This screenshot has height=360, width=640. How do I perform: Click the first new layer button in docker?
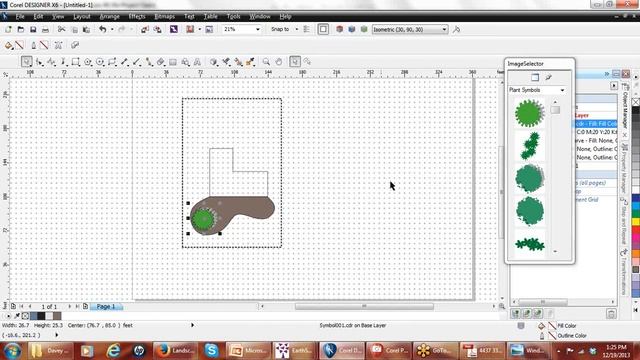point(516,313)
